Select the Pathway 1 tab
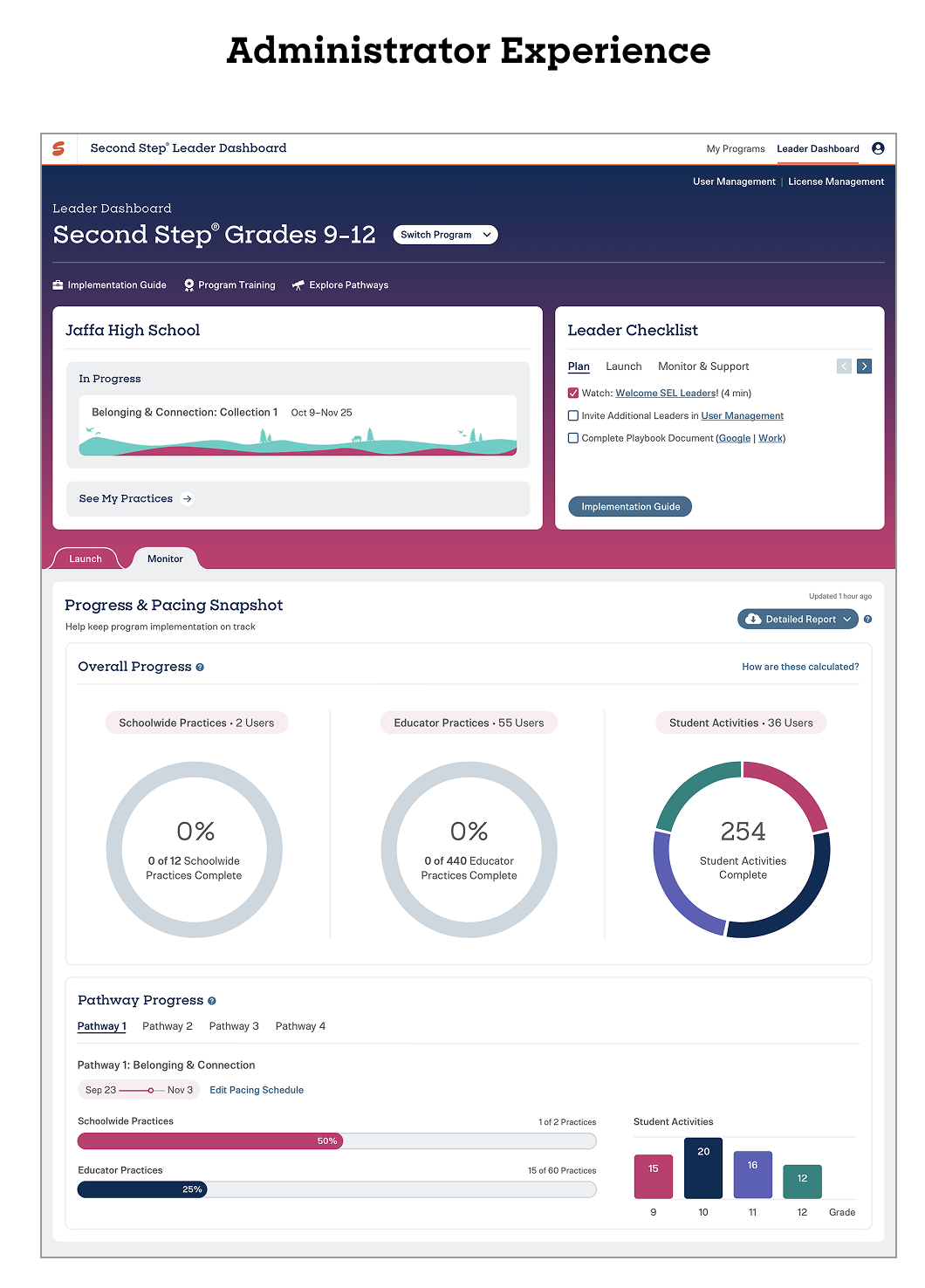Viewport: 925px width, 1288px height. 102,1026
